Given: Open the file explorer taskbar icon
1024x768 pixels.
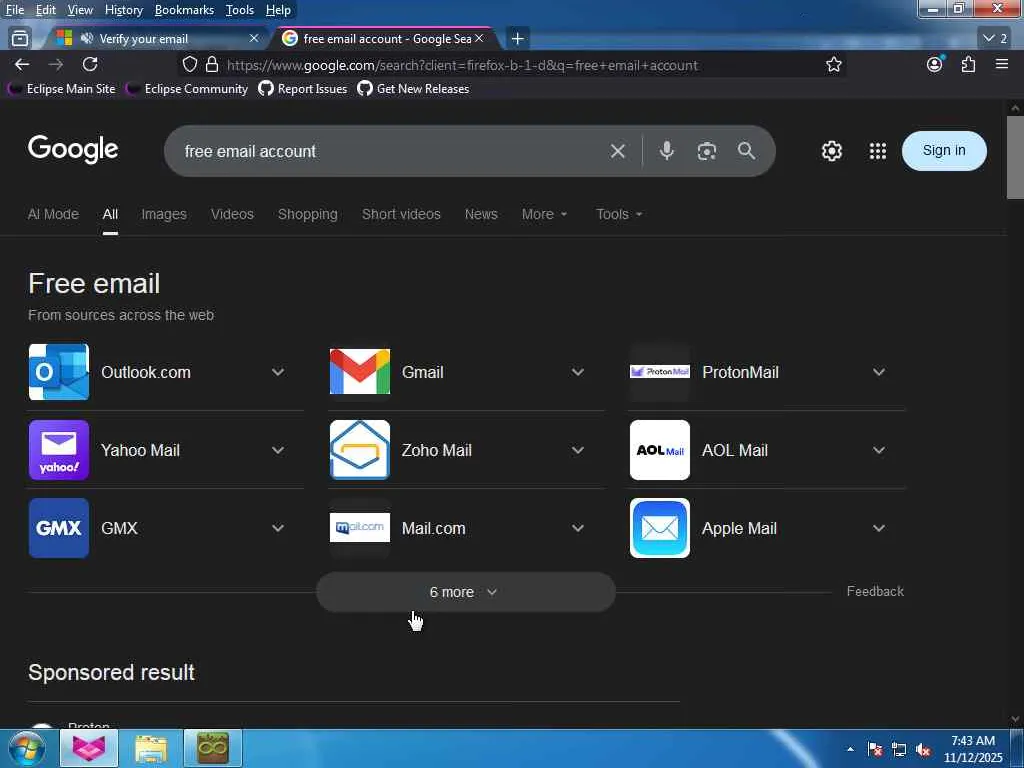Looking at the screenshot, I should tap(151, 748).
